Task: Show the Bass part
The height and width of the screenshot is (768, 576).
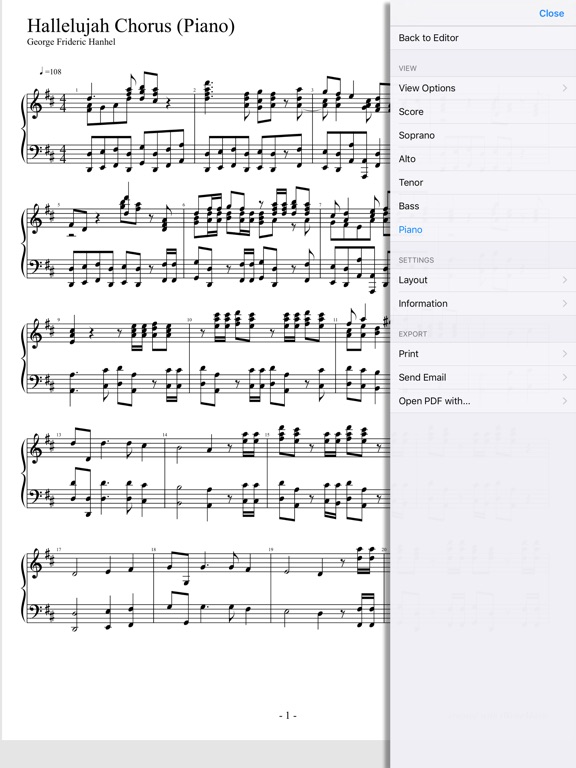Action: click(483, 206)
